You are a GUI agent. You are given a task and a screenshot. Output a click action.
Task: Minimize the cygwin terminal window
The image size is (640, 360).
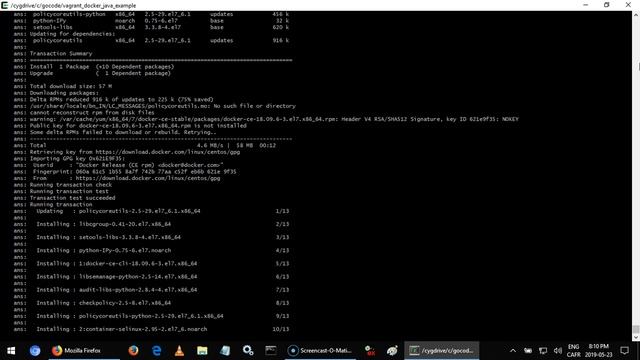586,5
